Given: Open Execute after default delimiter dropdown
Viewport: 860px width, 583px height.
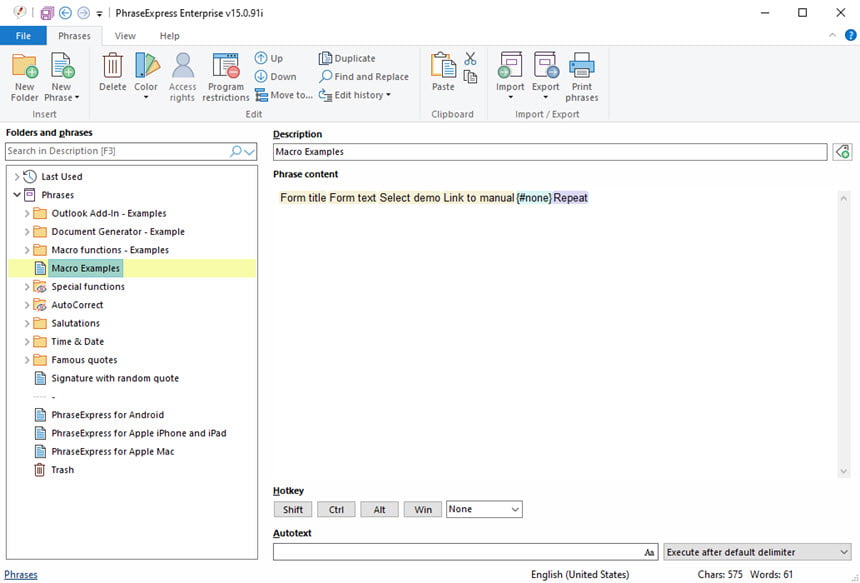Looking at the screenshot, I should (757, 552).
